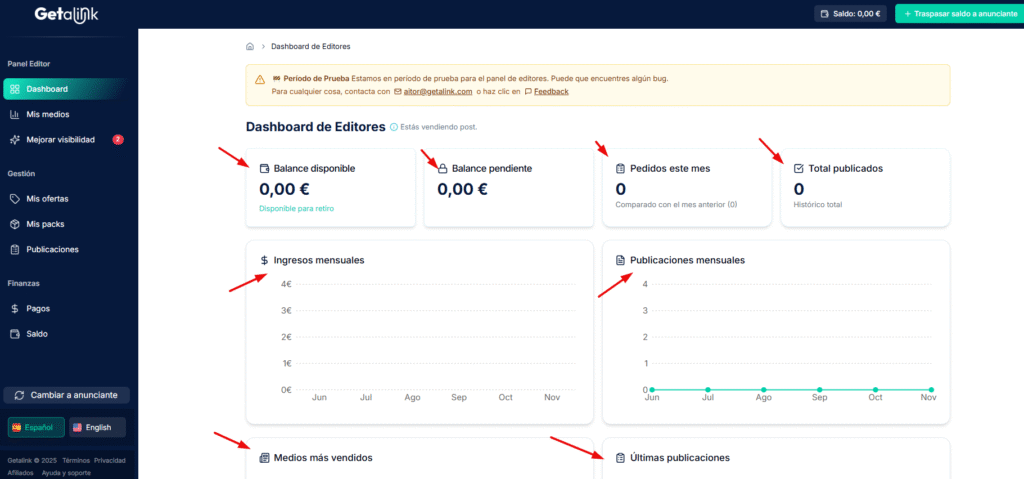Click the clipboard icon on Últimas publicaciones
The image size is (1024, 479).
(620, 458)
